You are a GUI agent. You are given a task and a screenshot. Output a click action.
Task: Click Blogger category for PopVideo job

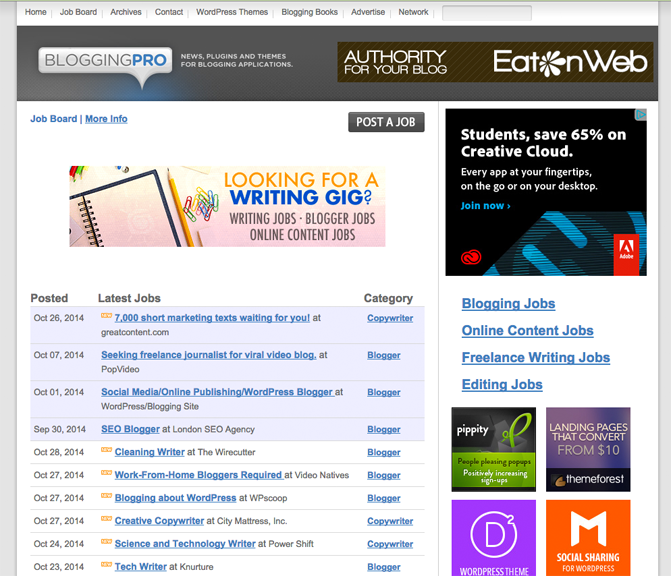(x=384, y=355)
